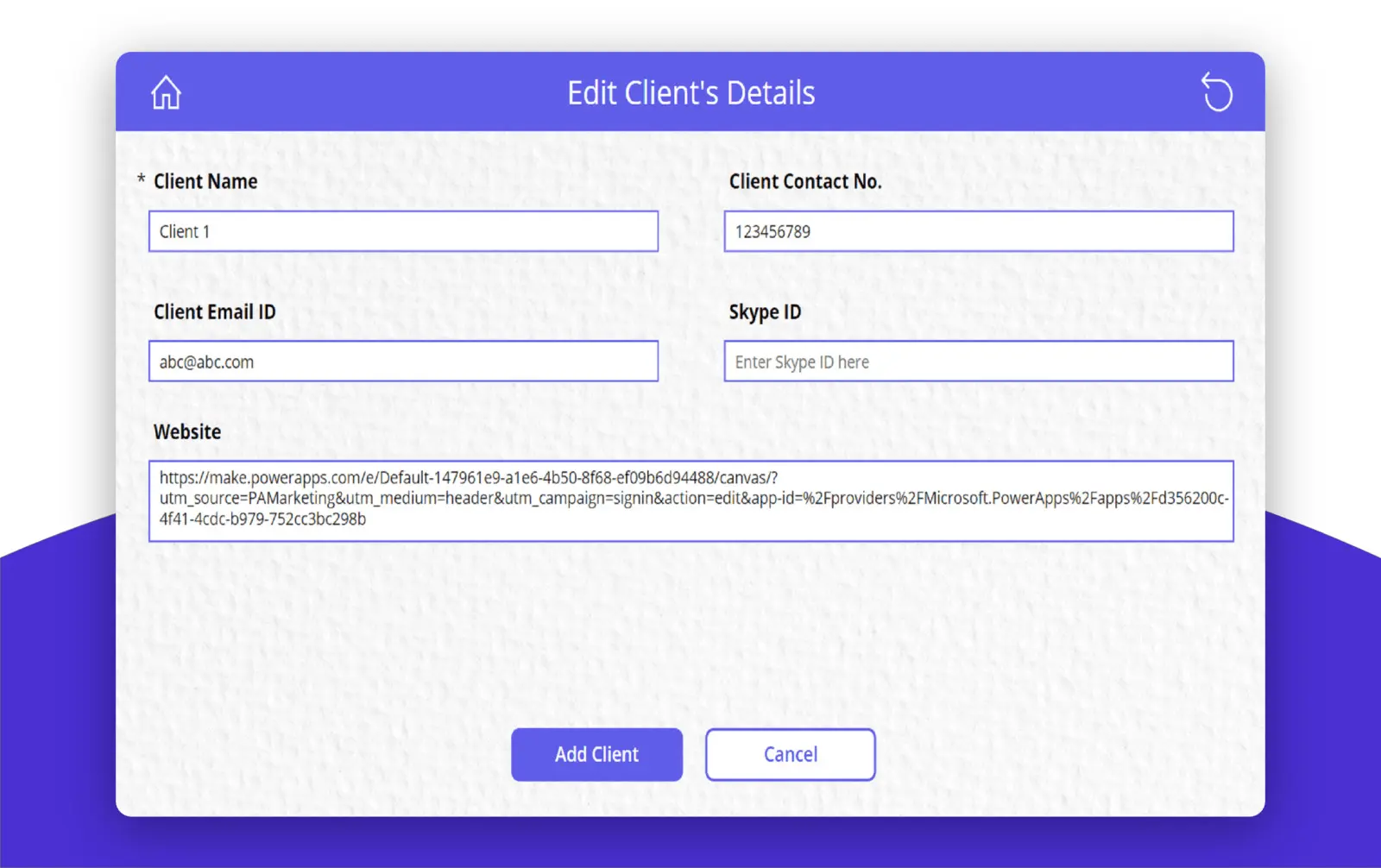The width and height of the screenshot is (1381, 868).
Task: Focus the Client Name text field
Action: [x=403, y=231]
